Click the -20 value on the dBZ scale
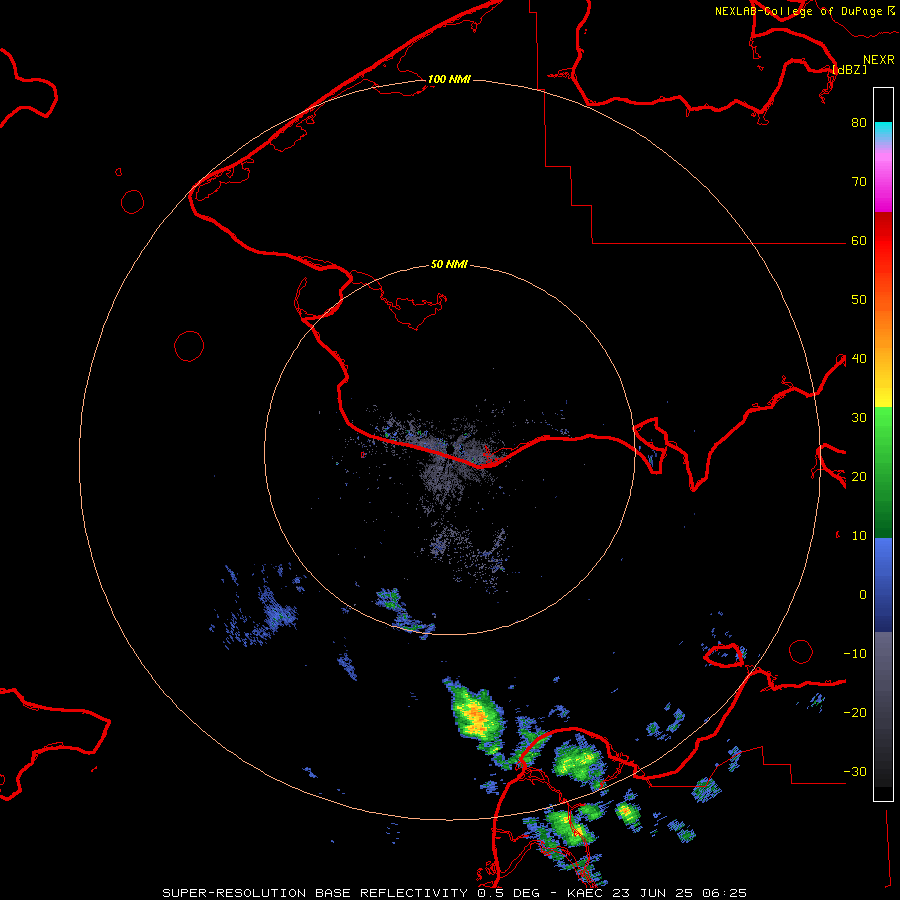Viewport: 900px width, 900px height. (x=855, y=713)
